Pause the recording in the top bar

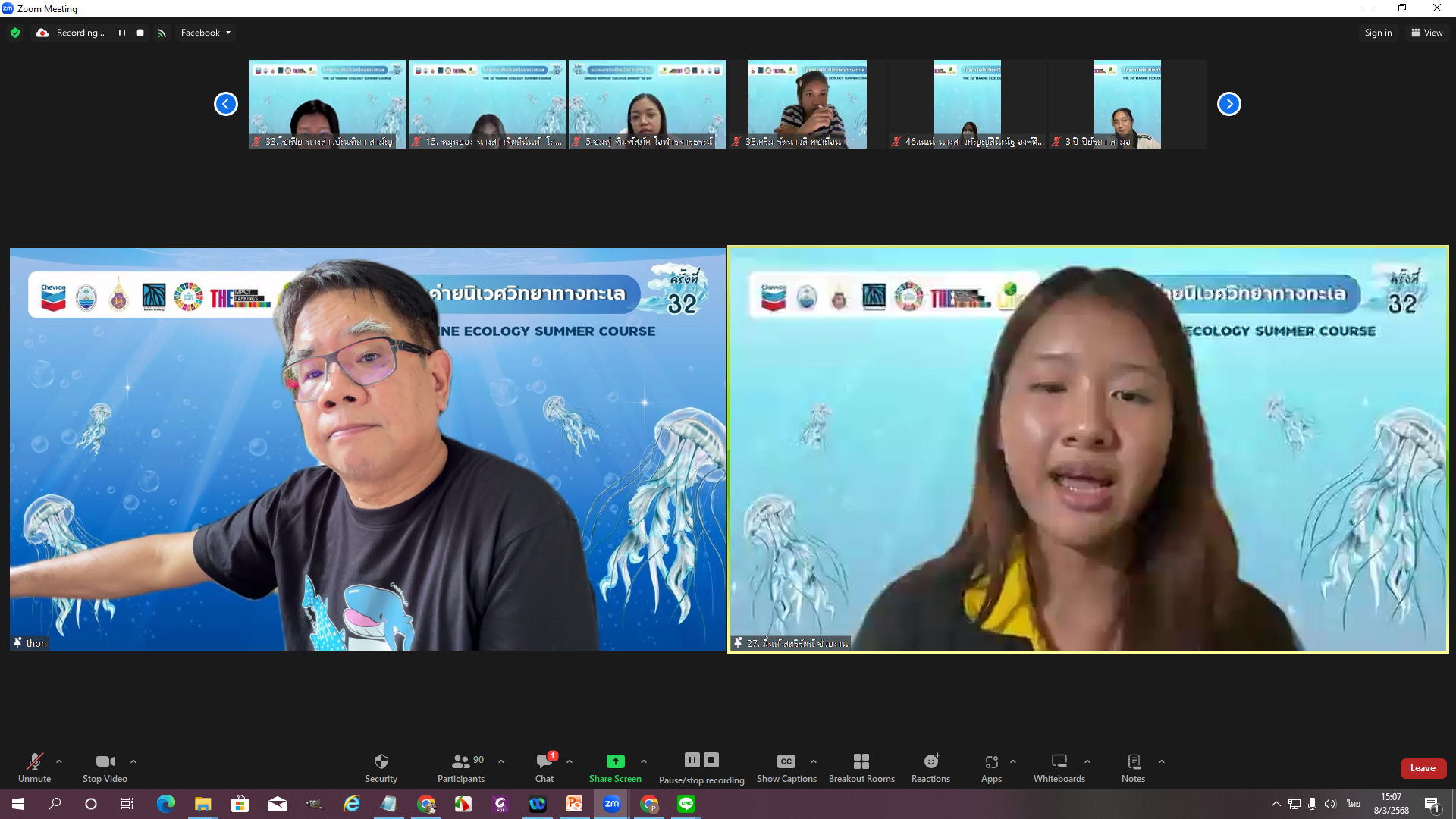coord(122,33)
